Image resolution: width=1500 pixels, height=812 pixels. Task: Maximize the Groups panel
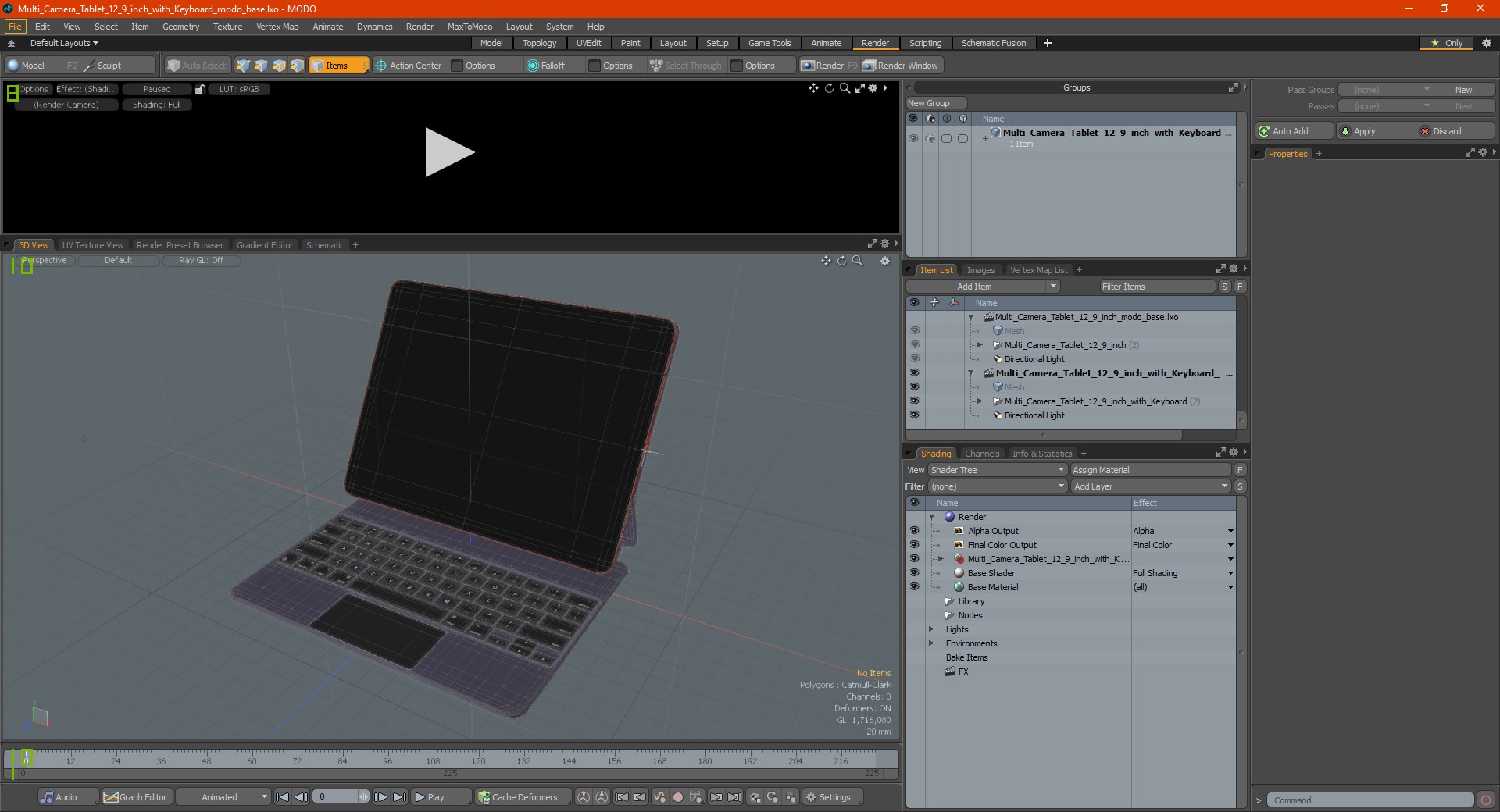point(1233,87)
